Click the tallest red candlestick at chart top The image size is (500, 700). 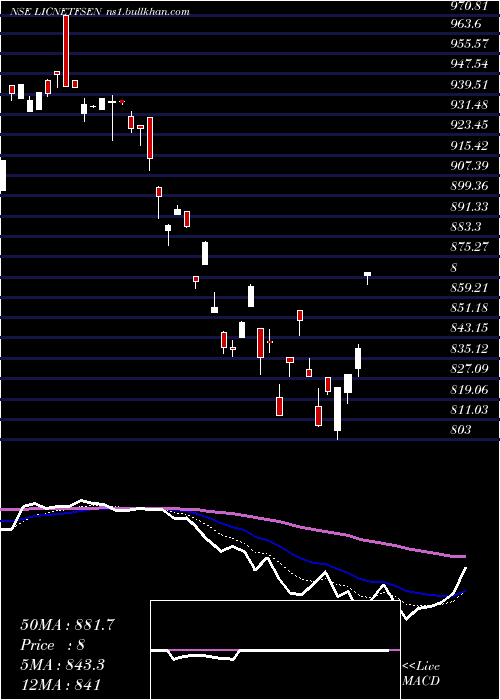click(x=66, y=50)
